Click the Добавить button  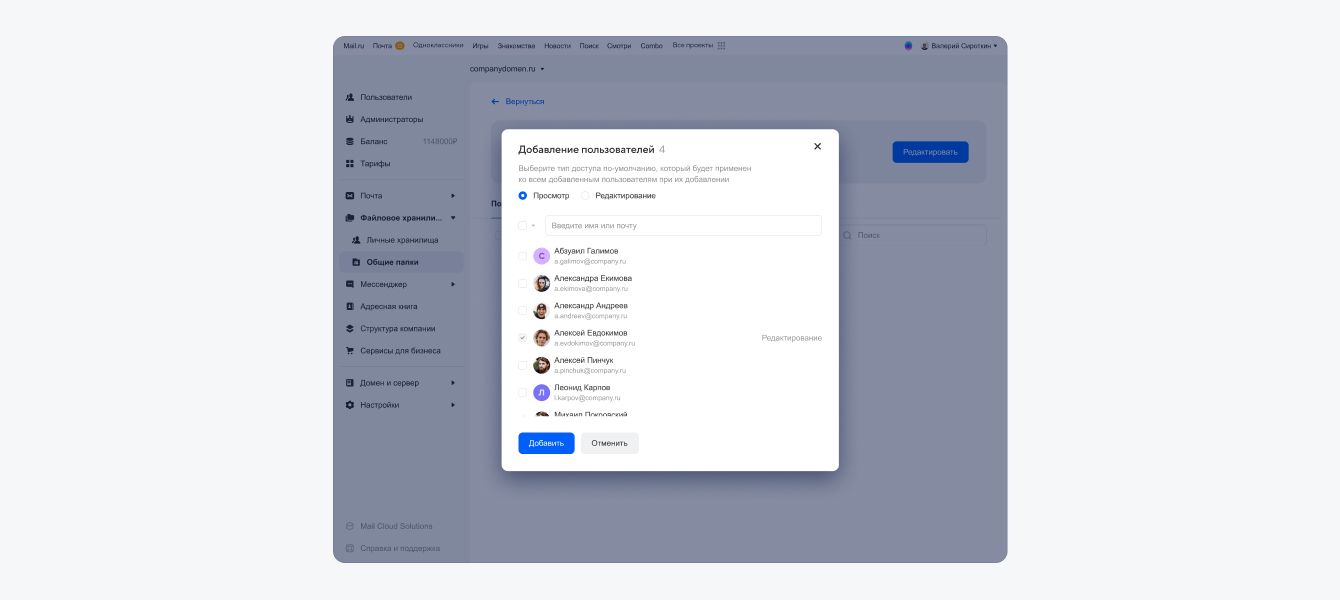click(546, 443)
